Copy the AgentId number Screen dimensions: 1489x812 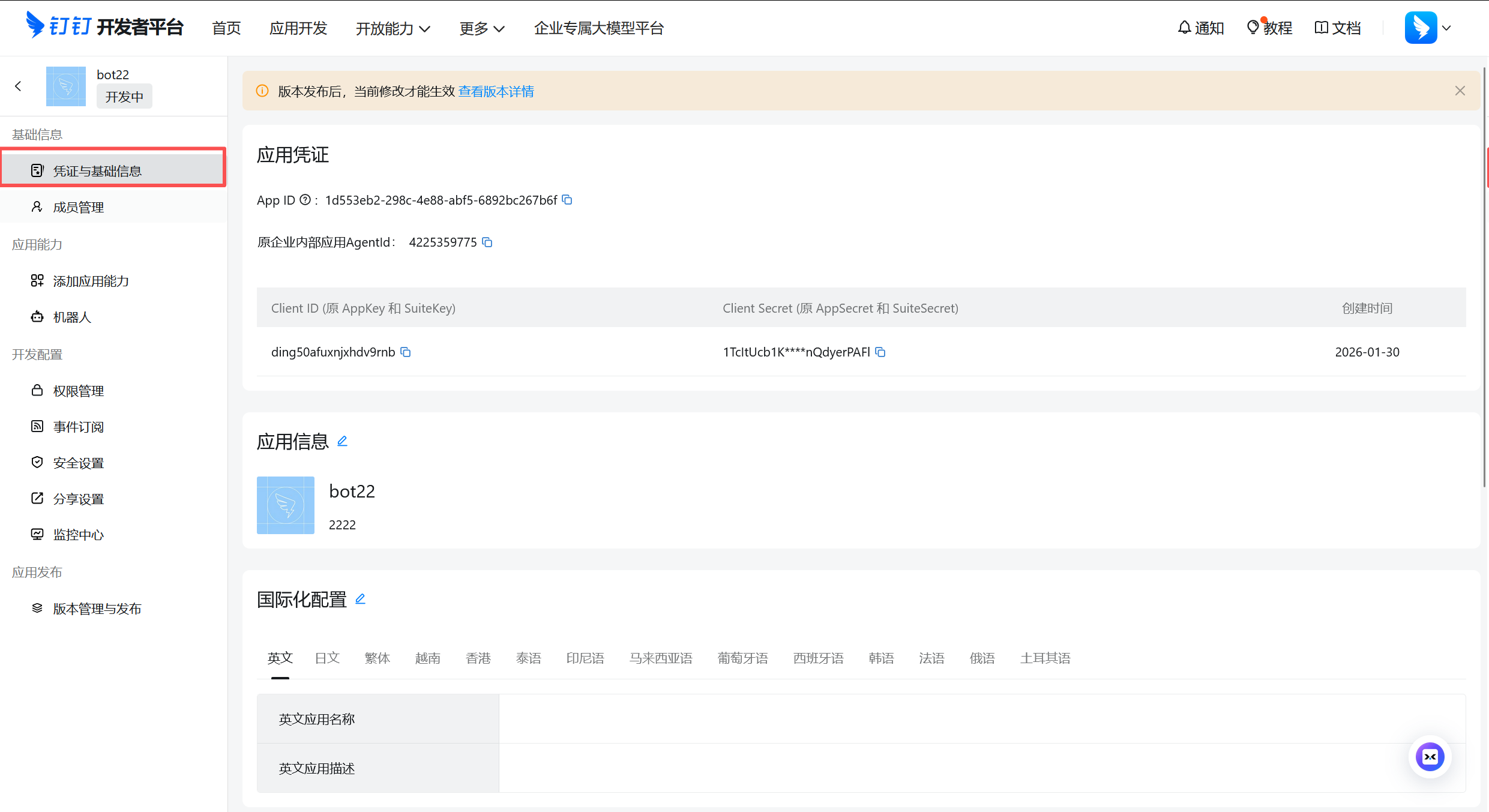click(x=487, y=242)
